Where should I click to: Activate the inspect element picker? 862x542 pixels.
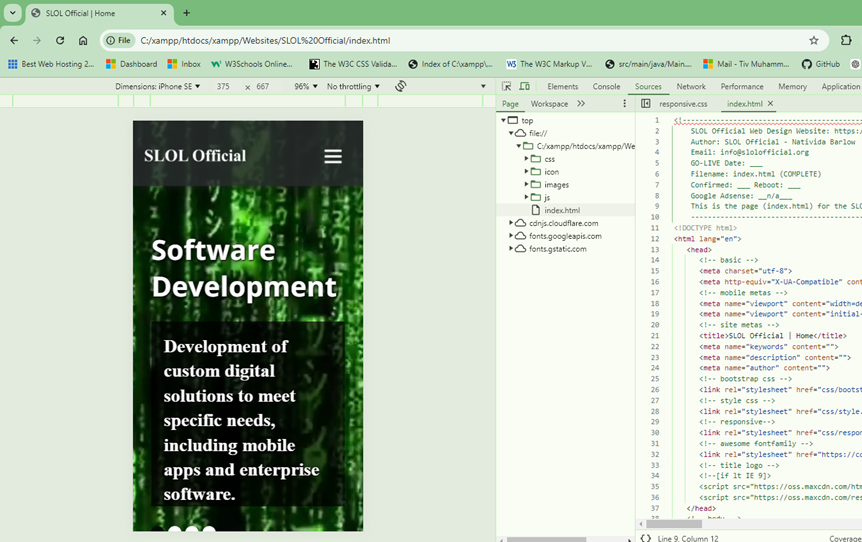coord(506,86)
